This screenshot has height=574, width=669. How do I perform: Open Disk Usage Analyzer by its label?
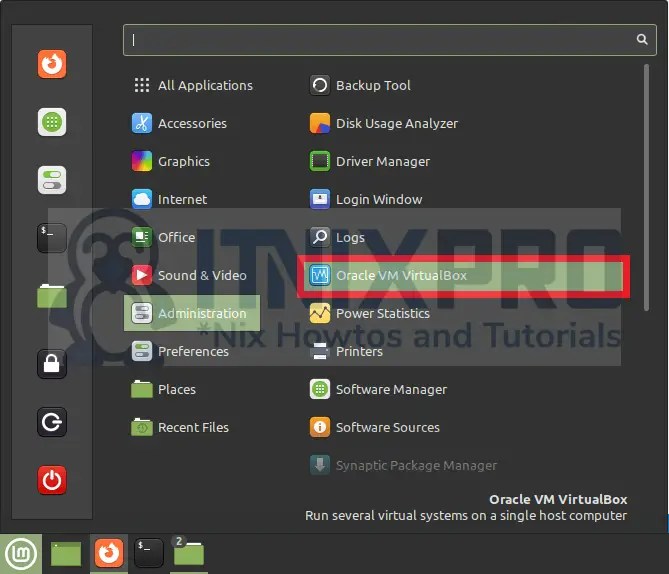pyautogui.click(x=397, y=123)
